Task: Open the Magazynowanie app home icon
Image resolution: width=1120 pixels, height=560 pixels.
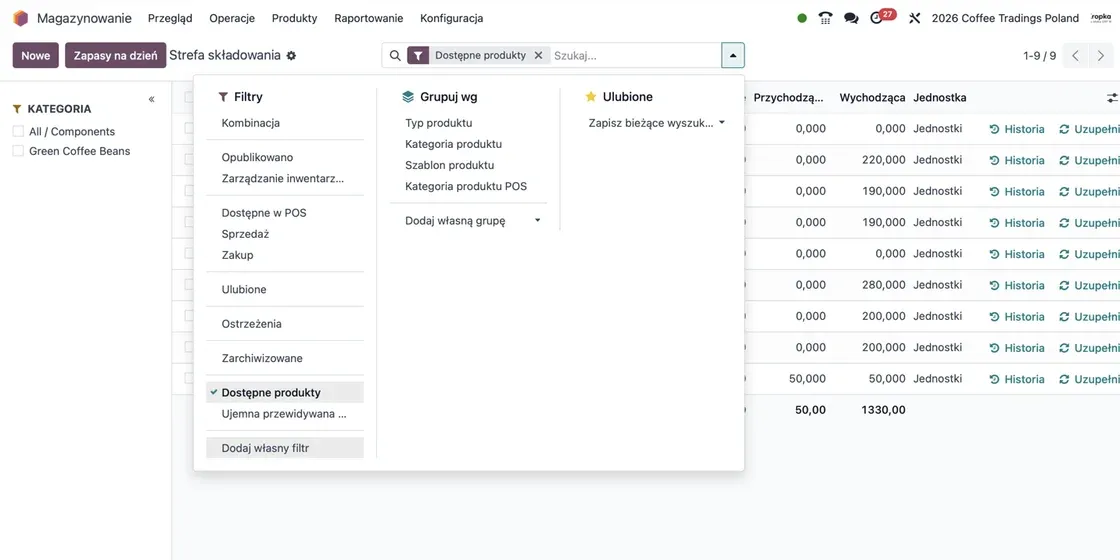Action: coord(20,18)
